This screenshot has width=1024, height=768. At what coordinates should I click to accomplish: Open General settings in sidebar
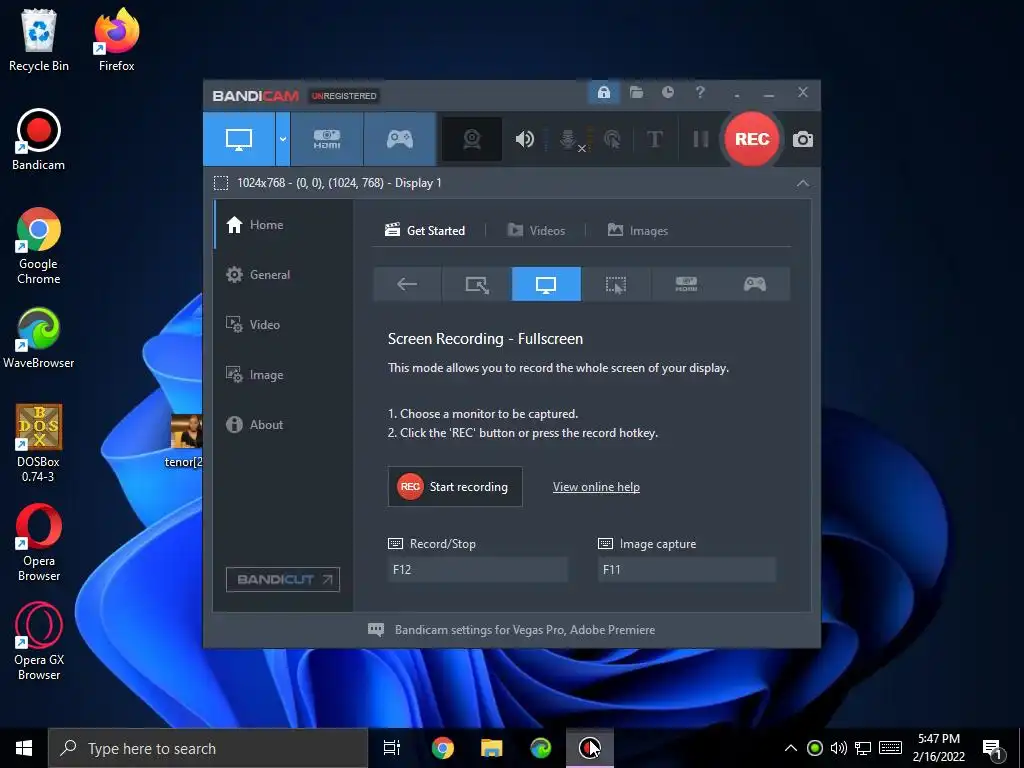(x=283, y=275)
